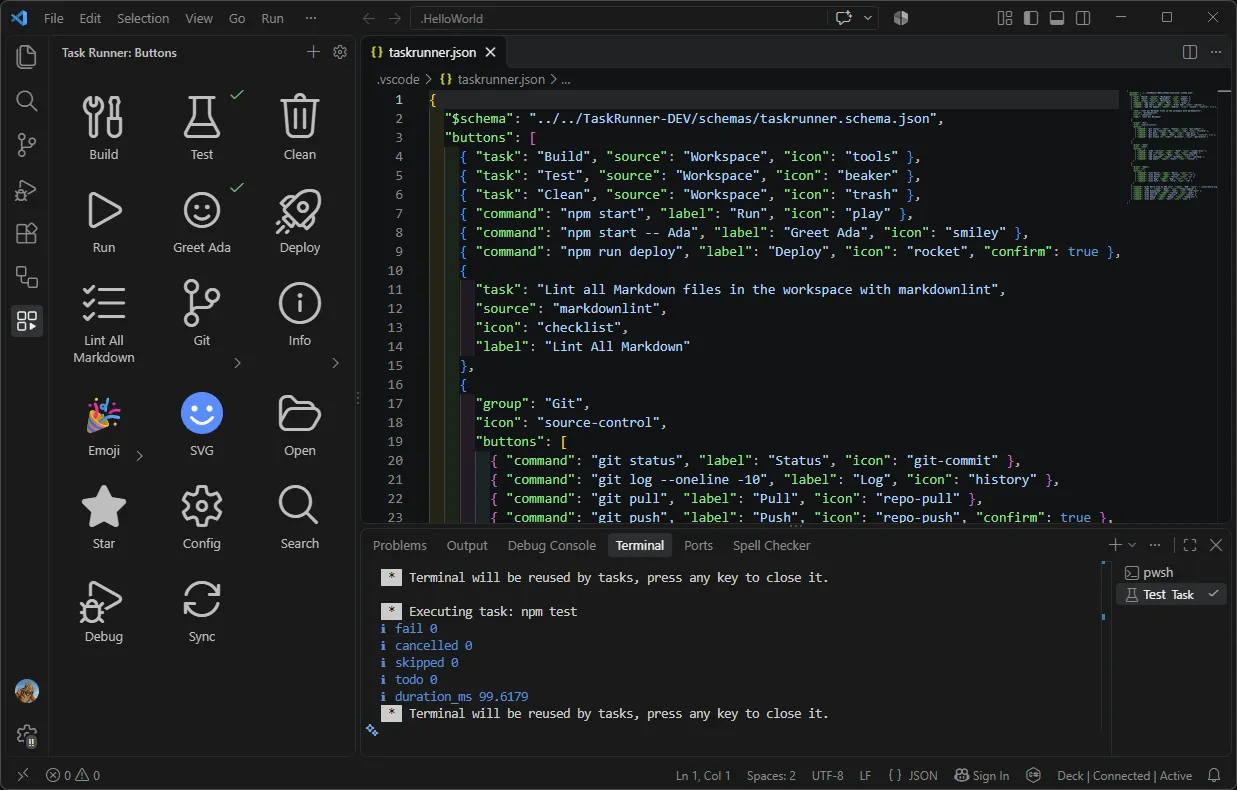
Task: Click errors and warnings count in status bar
Action: click(73, 775)
